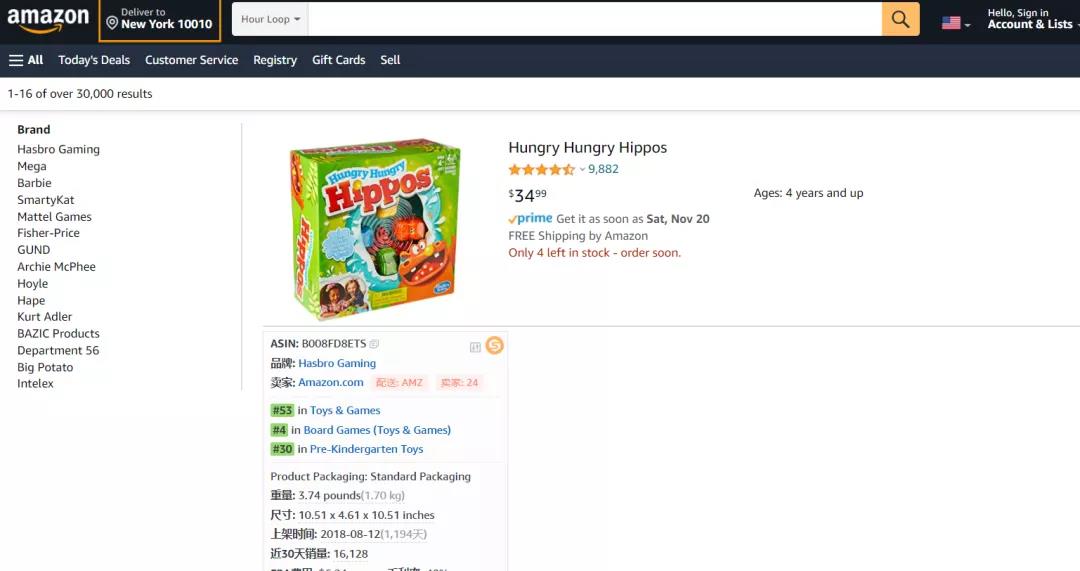The image size is (1080, 571).
Task: Click the orange search magnifier button
Action: point(900,19)
